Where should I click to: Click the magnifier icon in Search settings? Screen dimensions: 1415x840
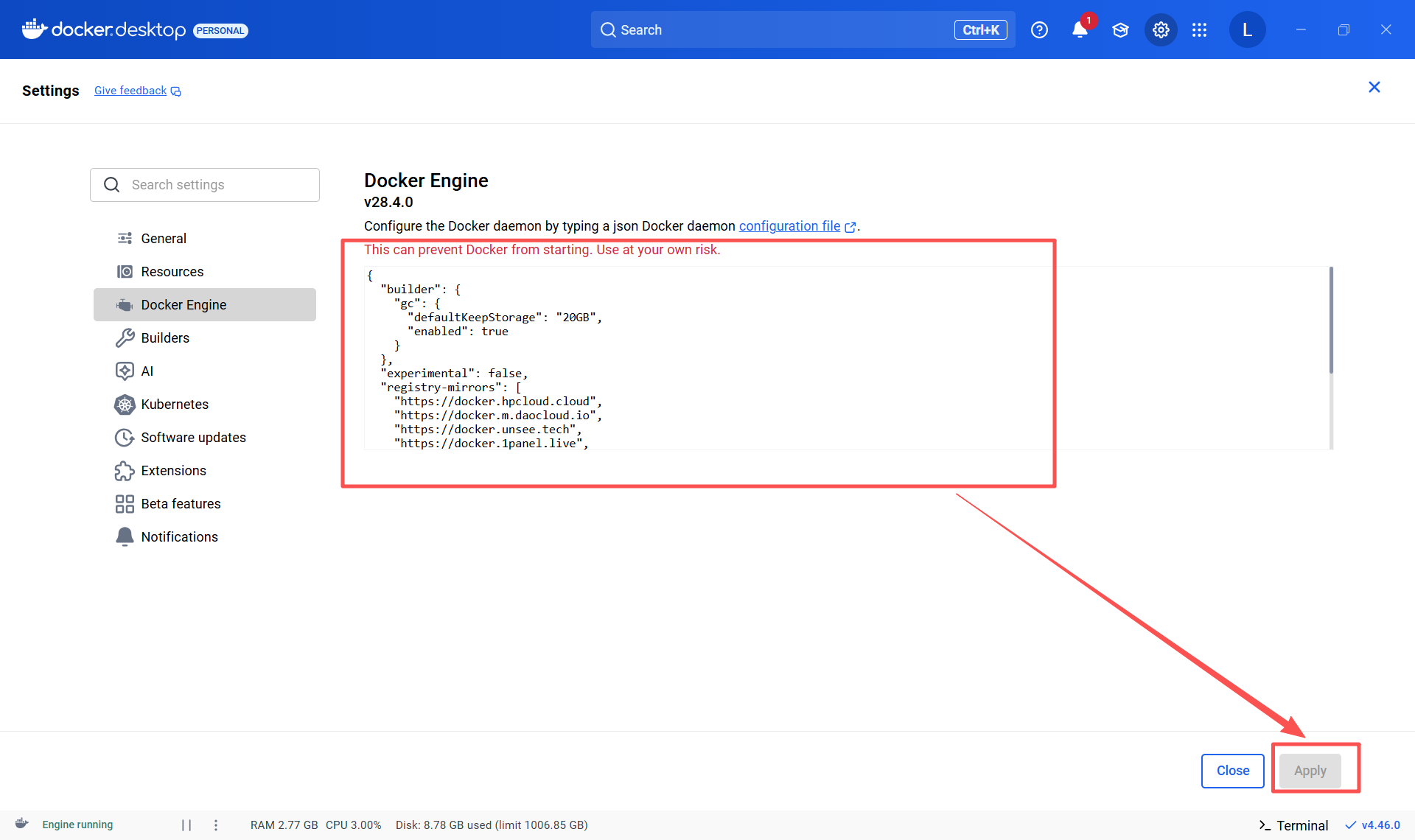tap(111, 184)
